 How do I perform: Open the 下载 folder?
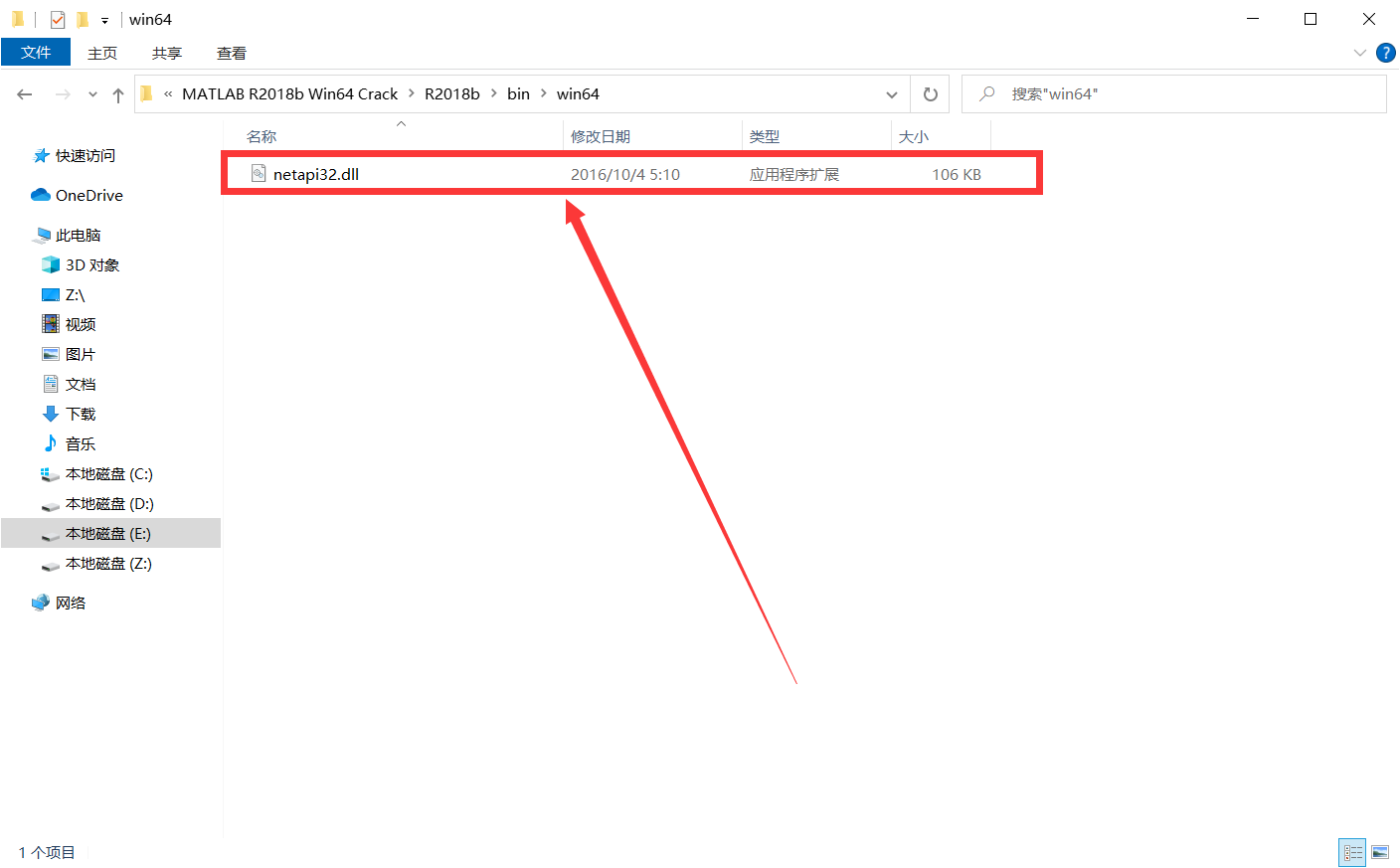(x=81, y=415)
